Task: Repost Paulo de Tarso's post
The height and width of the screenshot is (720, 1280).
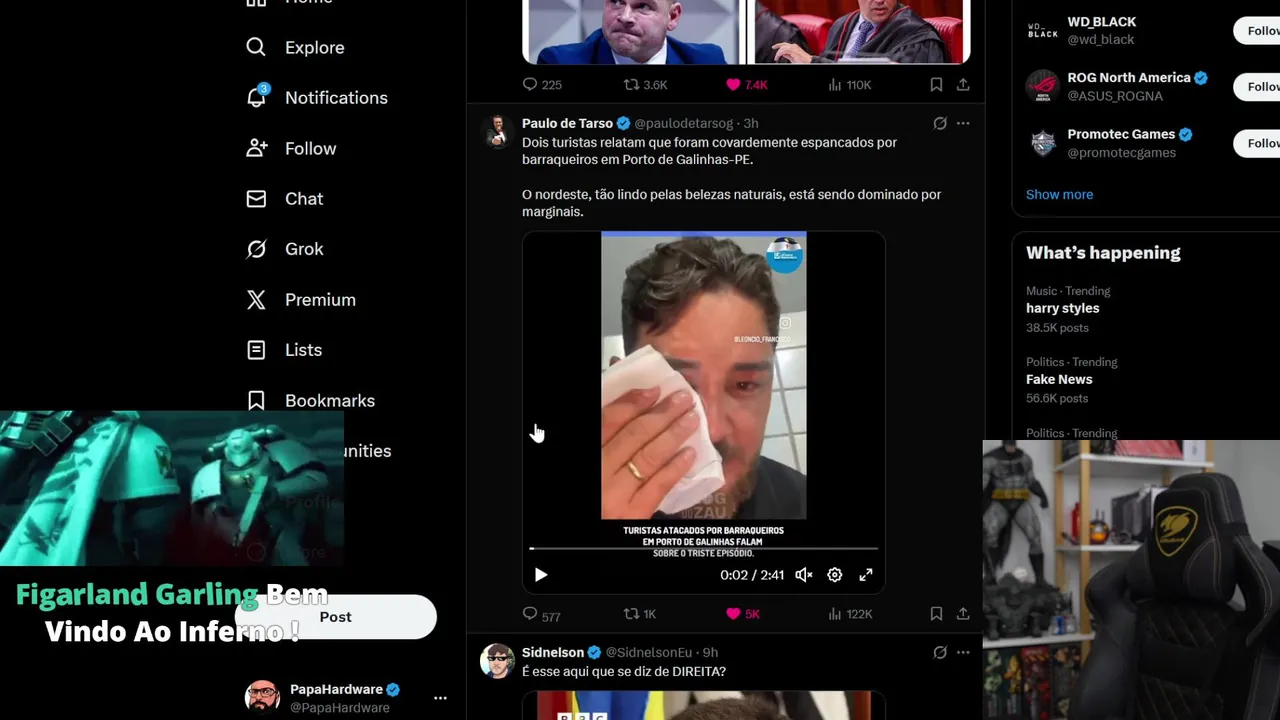Action: point(640,614)
